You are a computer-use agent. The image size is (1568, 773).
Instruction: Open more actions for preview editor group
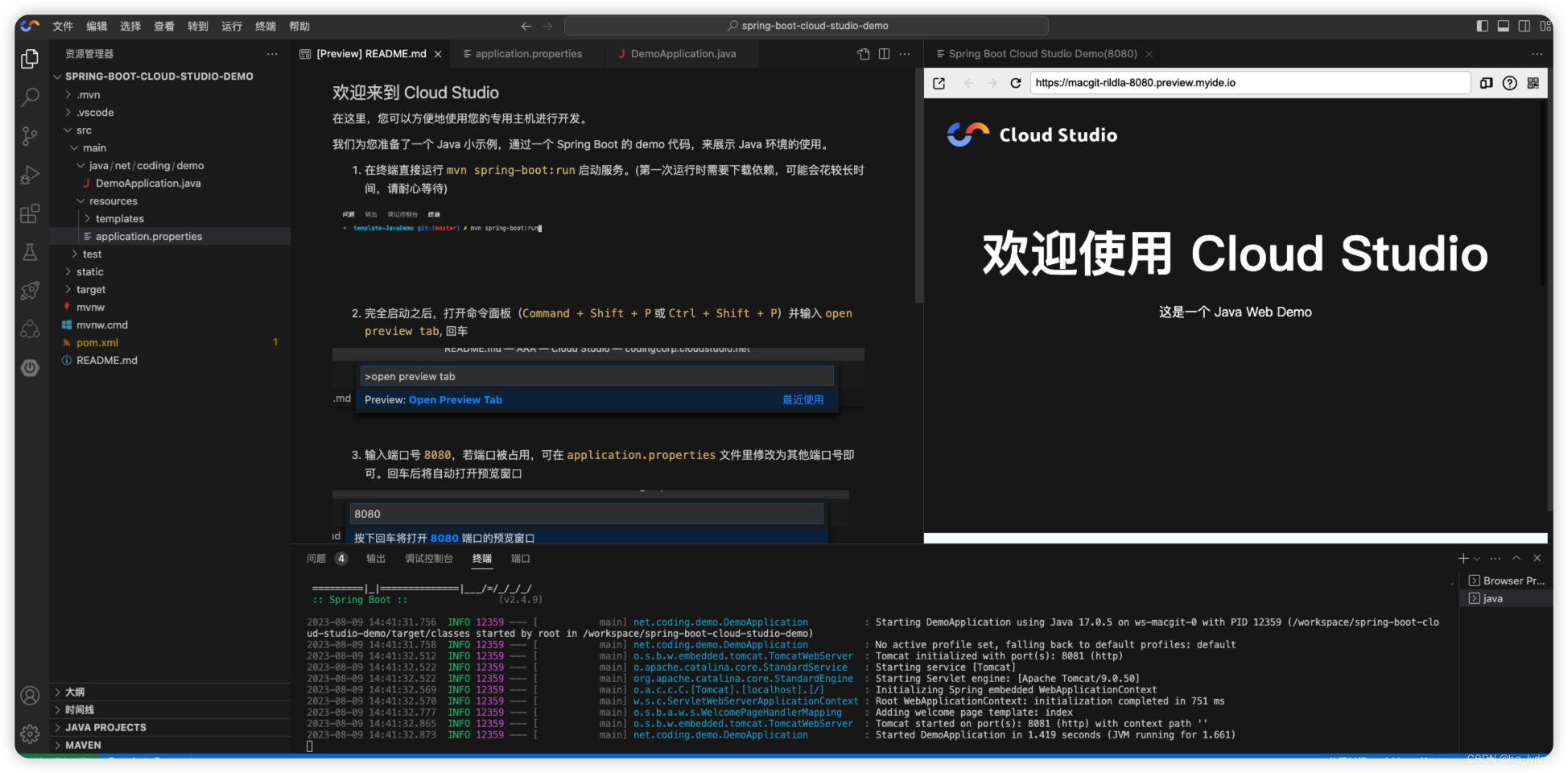(x=1537, y=54)
